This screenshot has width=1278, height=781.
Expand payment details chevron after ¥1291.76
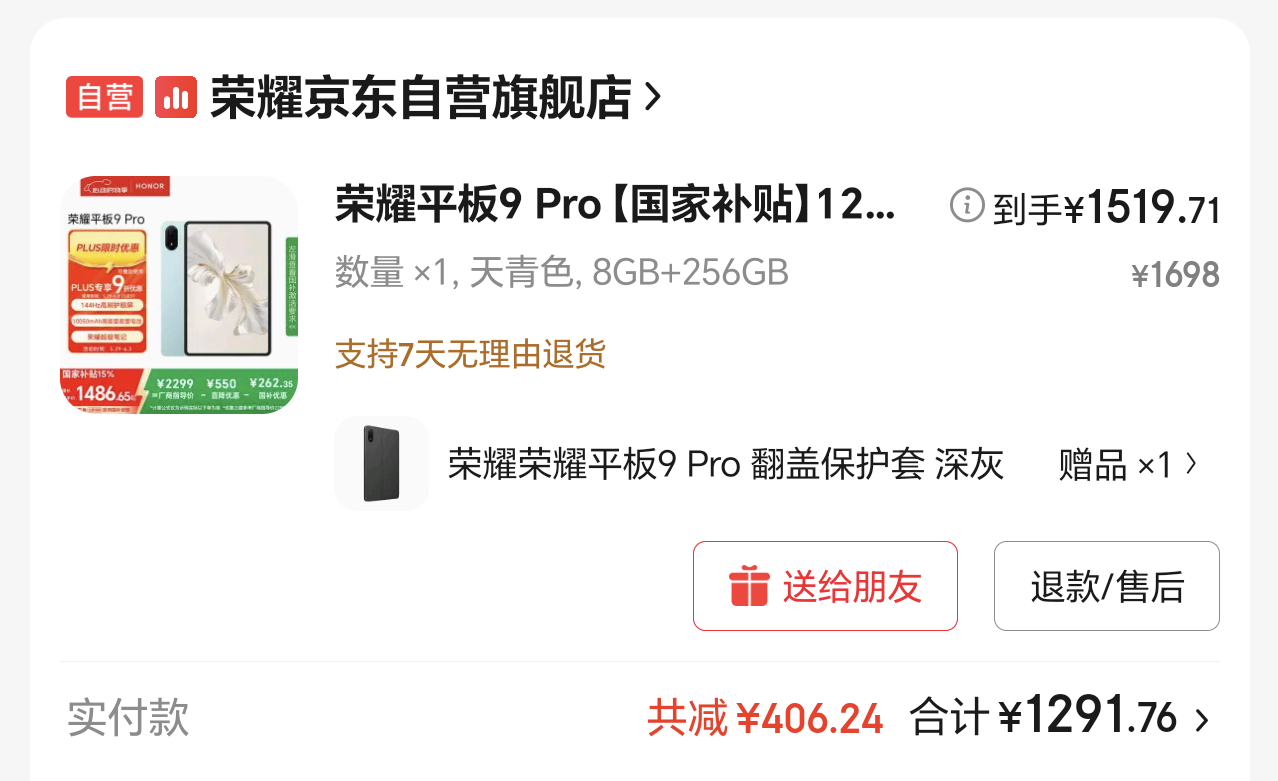[1202, 719]
